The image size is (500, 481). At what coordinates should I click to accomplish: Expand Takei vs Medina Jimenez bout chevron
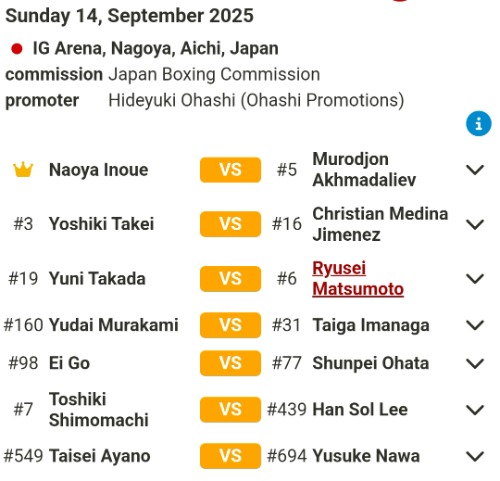coord(475,224)
